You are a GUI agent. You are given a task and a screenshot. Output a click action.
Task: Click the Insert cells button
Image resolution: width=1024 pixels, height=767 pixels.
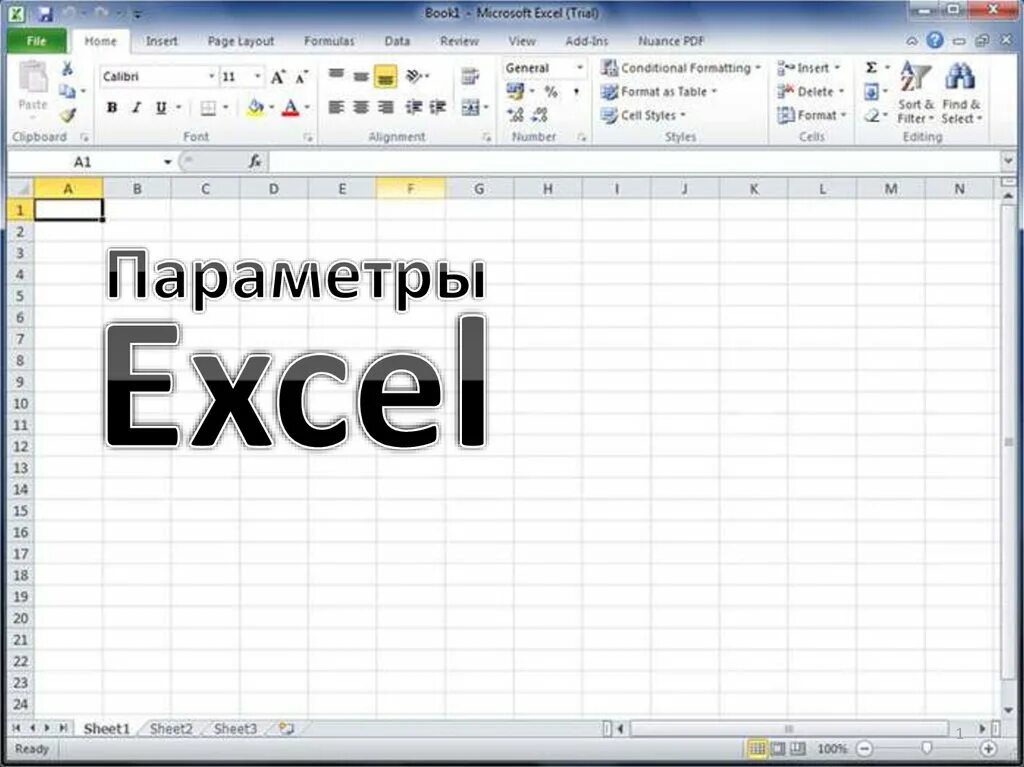(x=808, y=67)
